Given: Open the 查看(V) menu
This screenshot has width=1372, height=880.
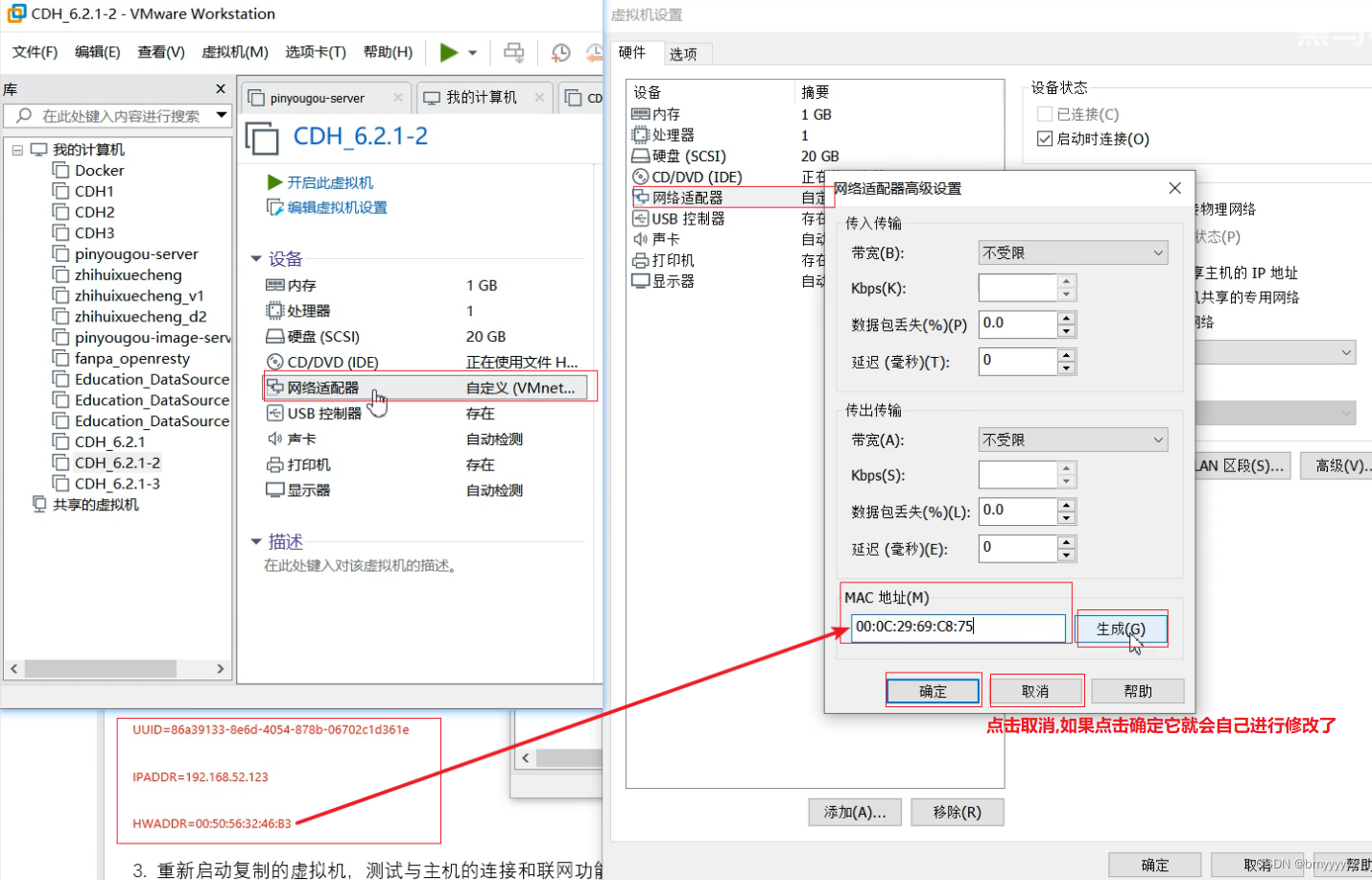Looking at the screenshot, I should [x=161, y=52].
